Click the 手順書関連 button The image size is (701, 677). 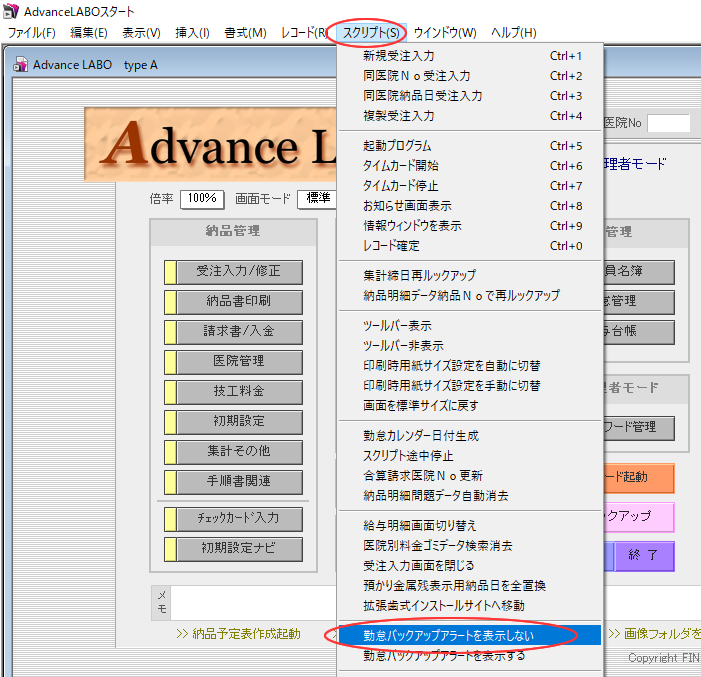233,482
